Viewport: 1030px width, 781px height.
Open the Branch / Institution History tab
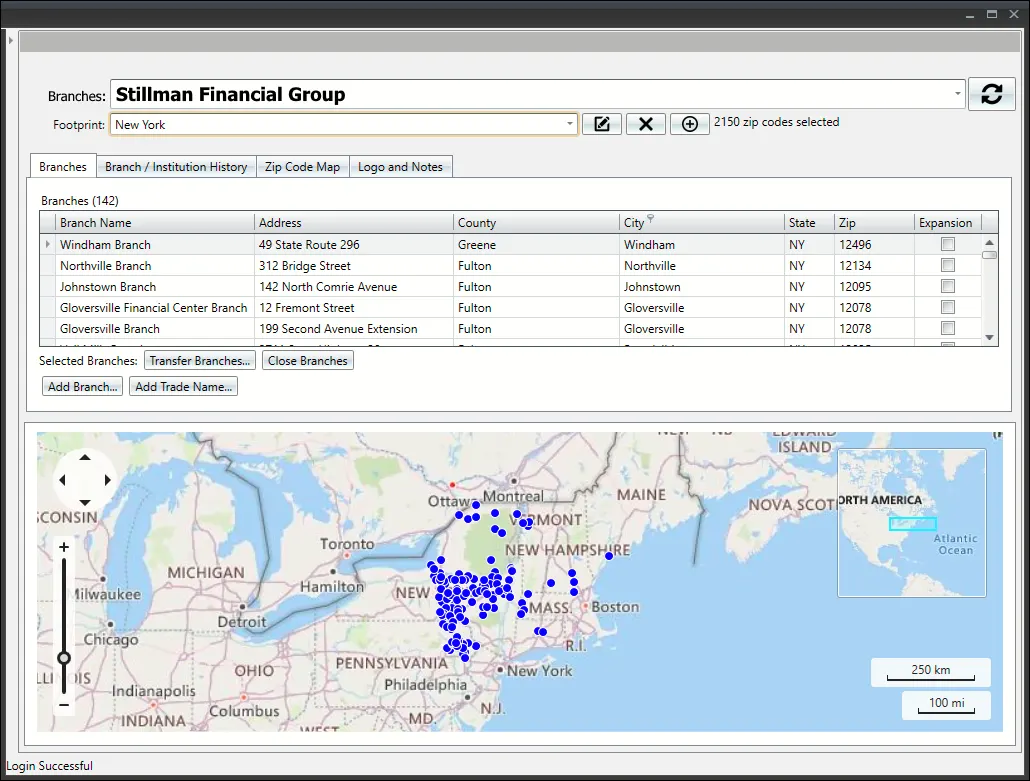tap(176, 167)
